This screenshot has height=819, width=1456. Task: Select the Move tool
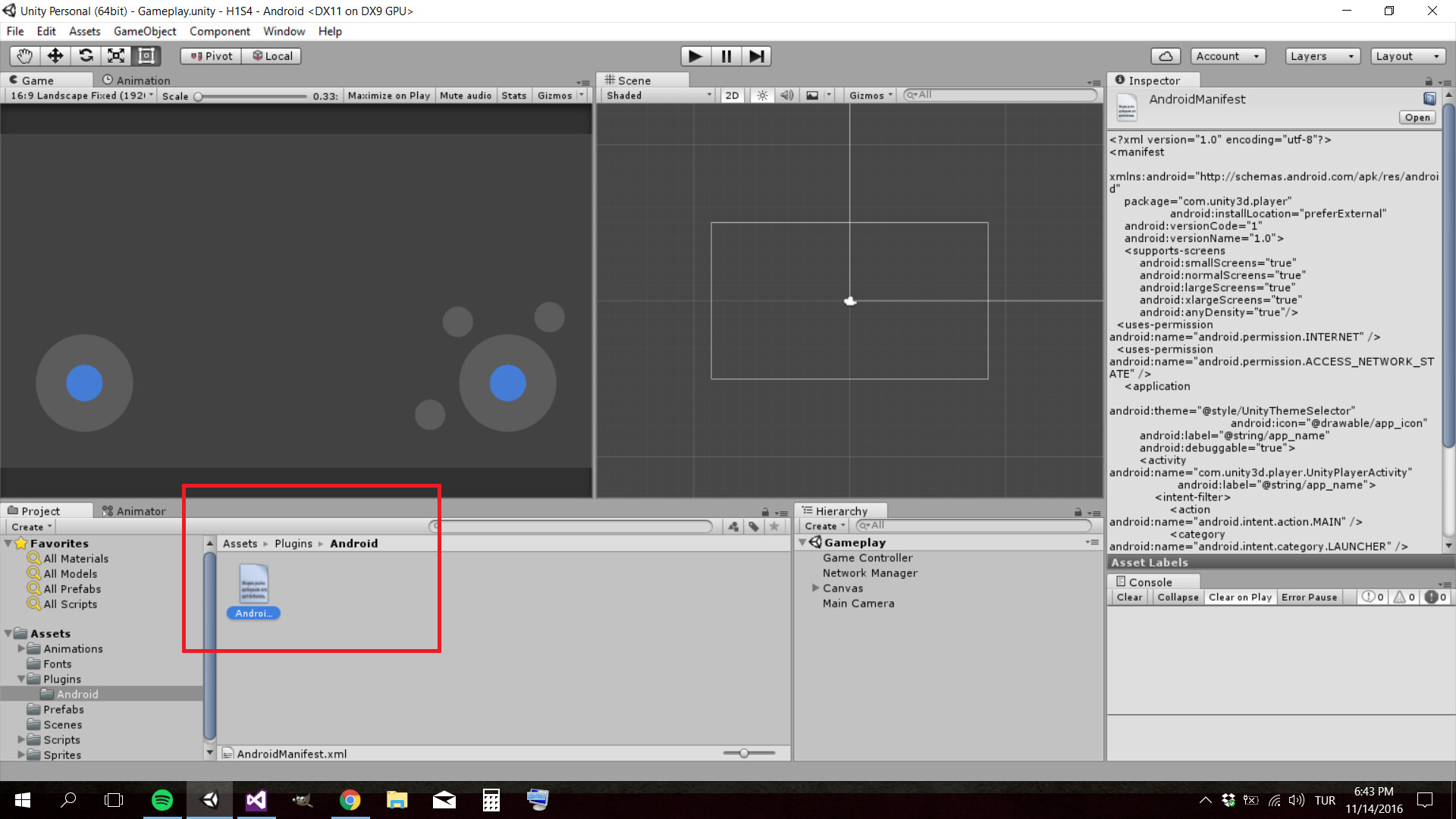pyautogui.click(x=55, y=55)
